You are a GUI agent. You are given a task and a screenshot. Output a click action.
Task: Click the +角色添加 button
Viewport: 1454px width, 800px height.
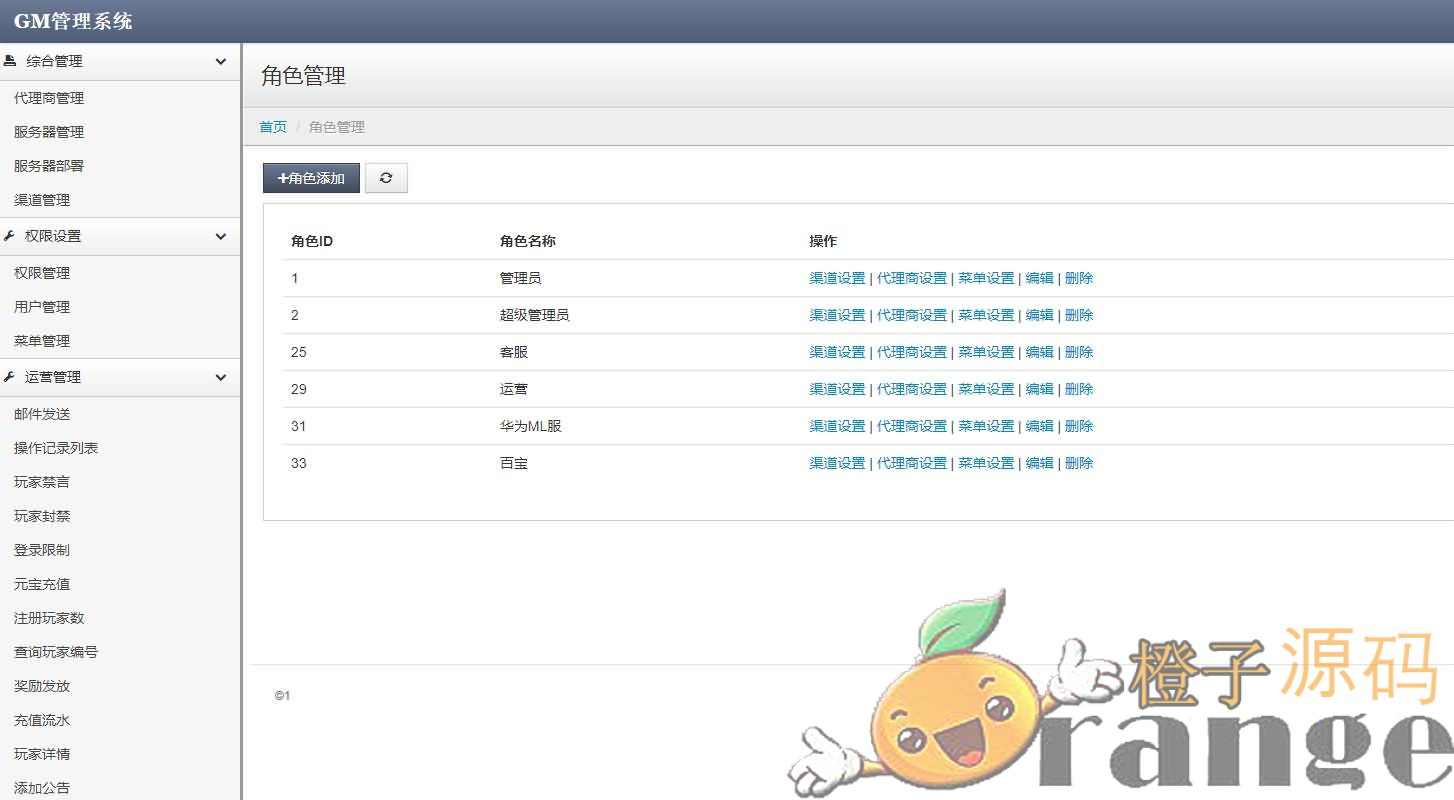point(311,178)
